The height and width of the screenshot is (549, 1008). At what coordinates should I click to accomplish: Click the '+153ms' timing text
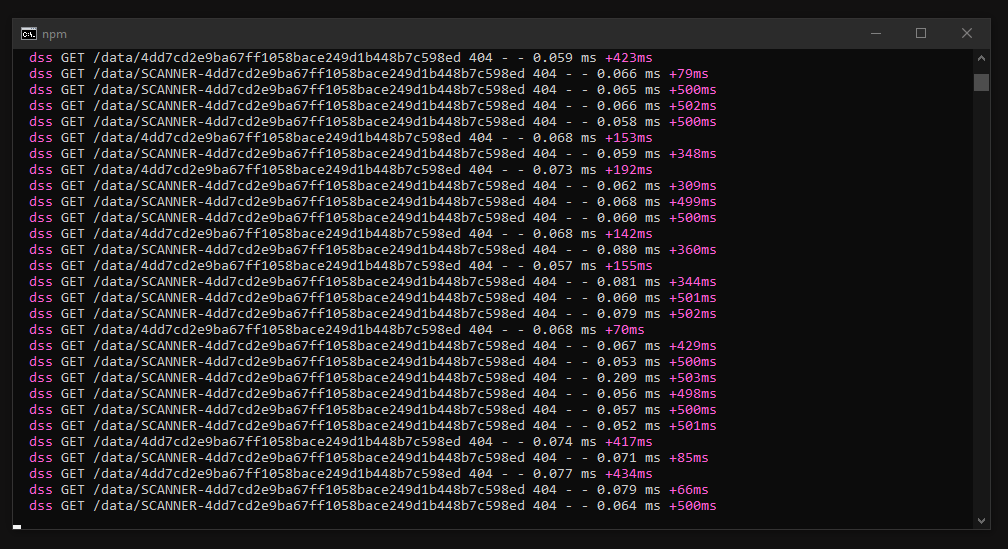click(629, 138)
